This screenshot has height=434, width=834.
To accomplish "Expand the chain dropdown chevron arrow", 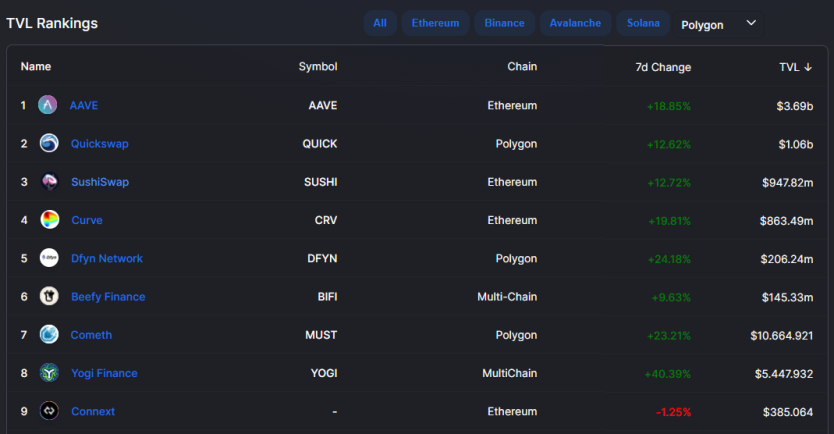I will point(751,23).
